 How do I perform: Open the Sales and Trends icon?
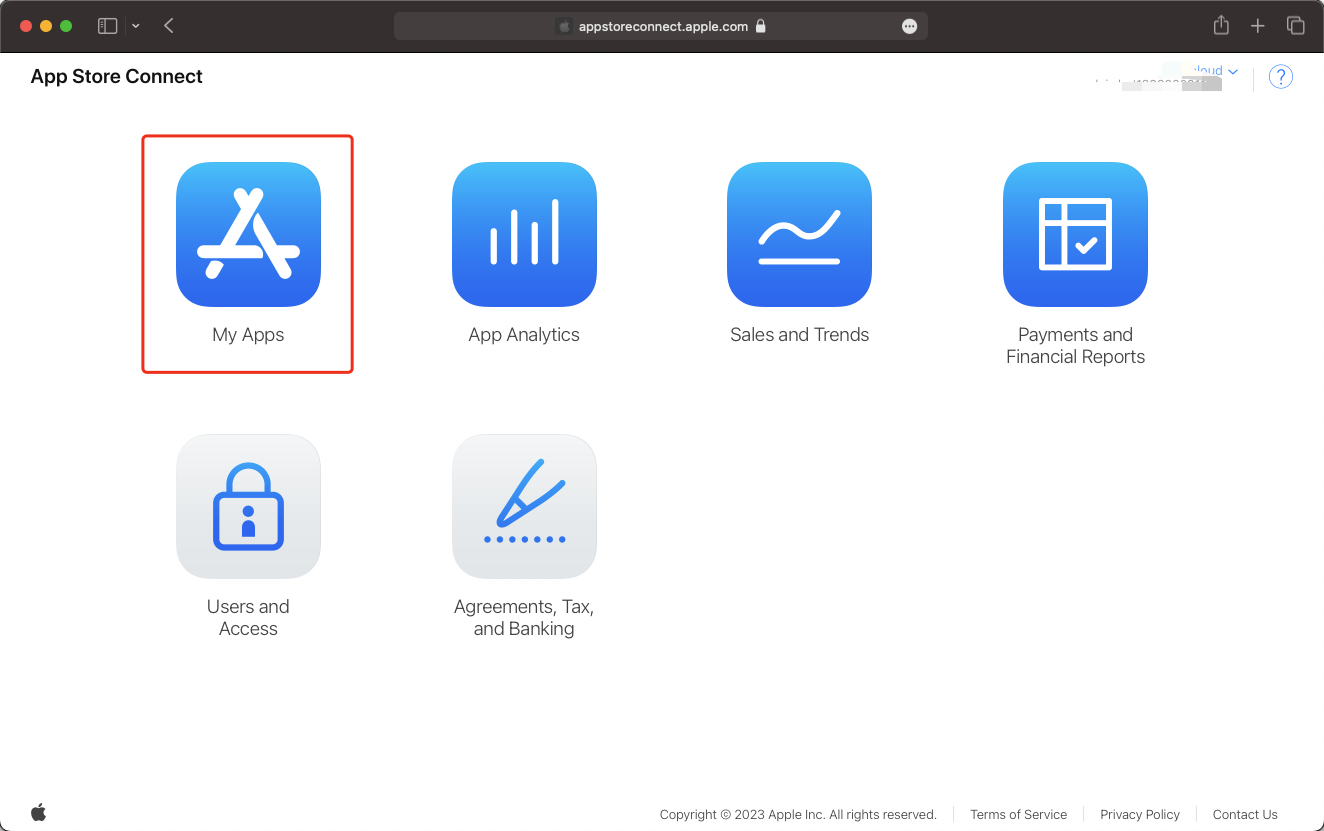tap(799, 234)
